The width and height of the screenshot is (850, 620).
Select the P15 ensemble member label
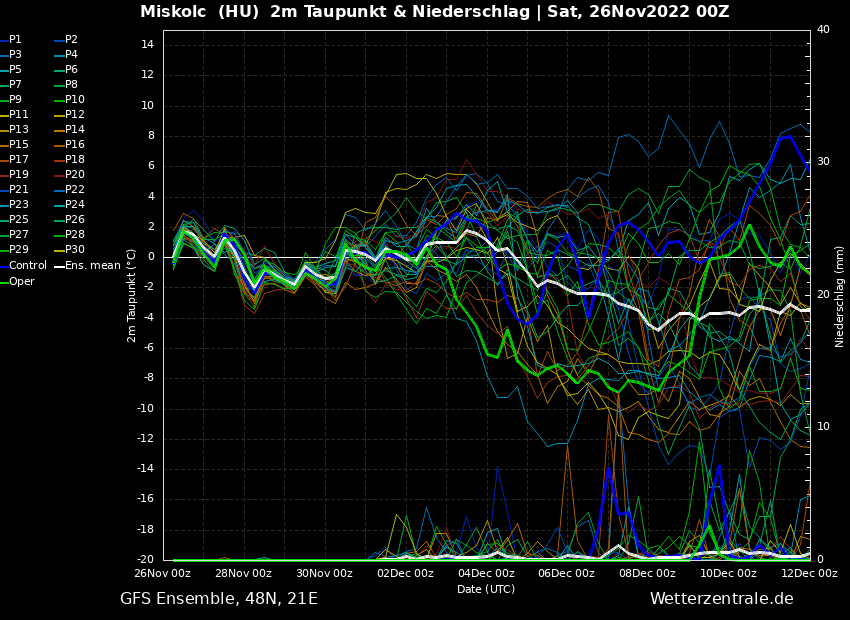tap(19, 145)
